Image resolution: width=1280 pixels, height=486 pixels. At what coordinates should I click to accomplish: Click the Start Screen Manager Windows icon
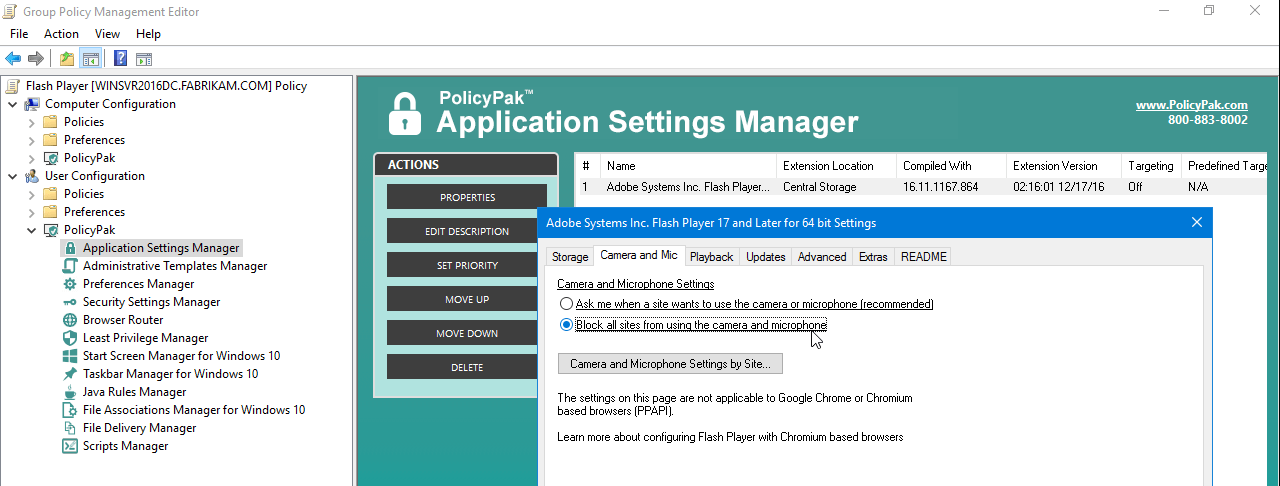tap(70, 356)
